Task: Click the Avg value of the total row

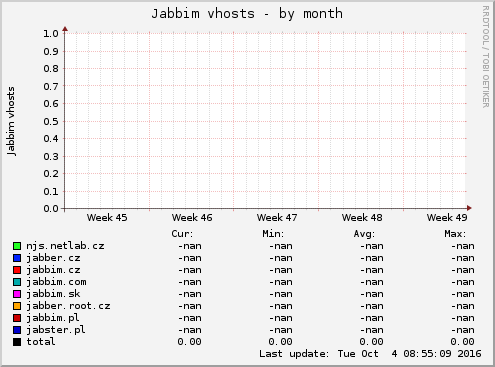Action: [371, 342]
